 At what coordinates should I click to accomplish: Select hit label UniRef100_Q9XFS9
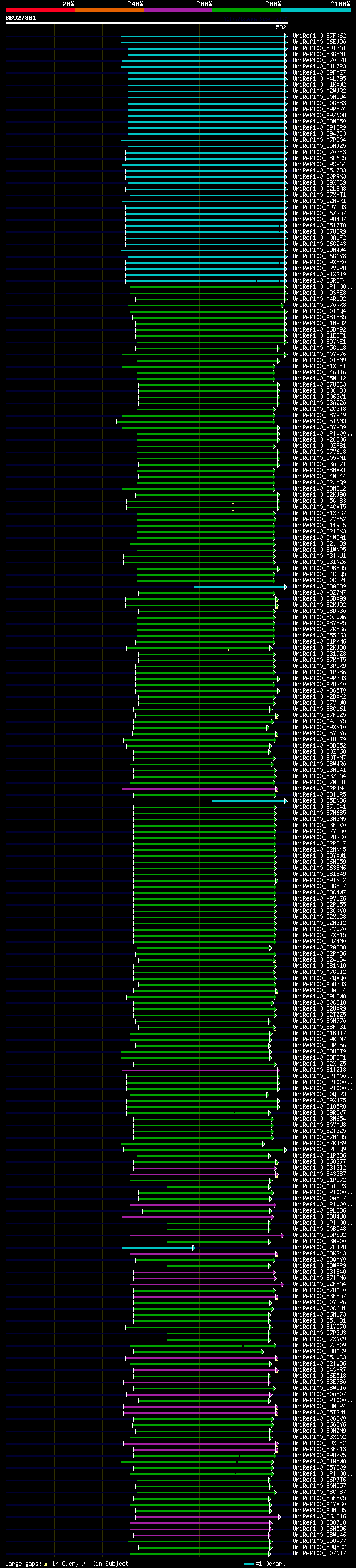[319, 182]
